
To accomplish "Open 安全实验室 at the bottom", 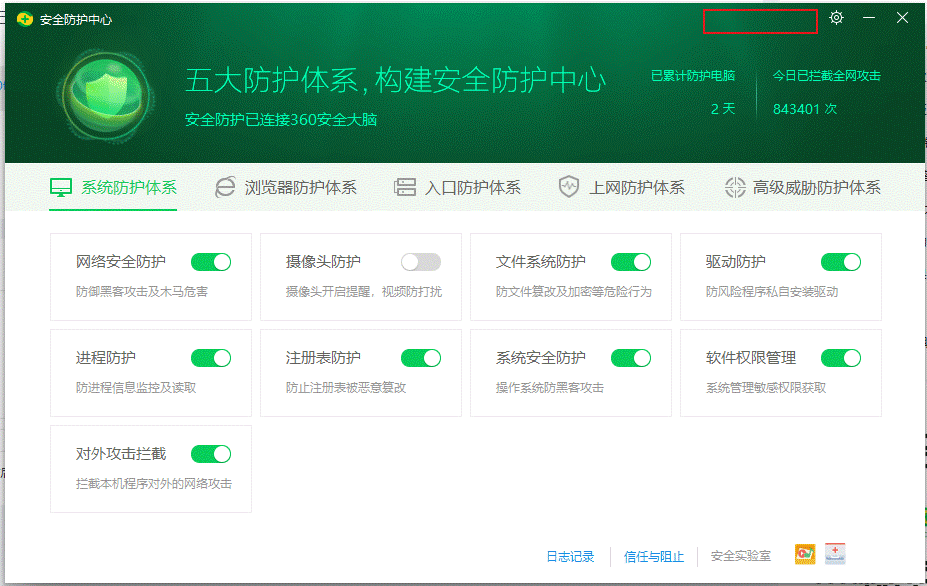I will [741, 556].
